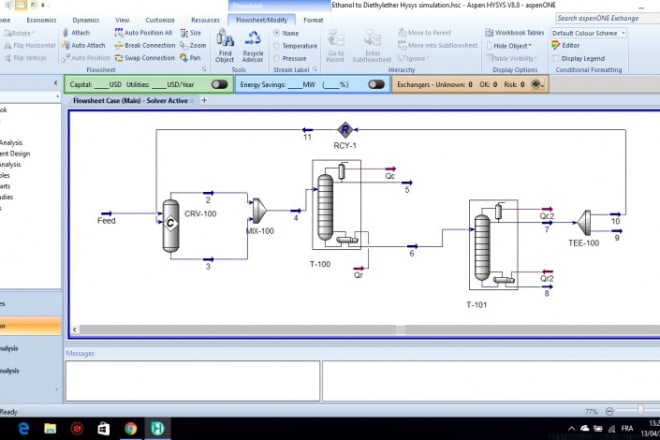Open the Format ribbon tab
660x440 pixels.
[313, 20]
